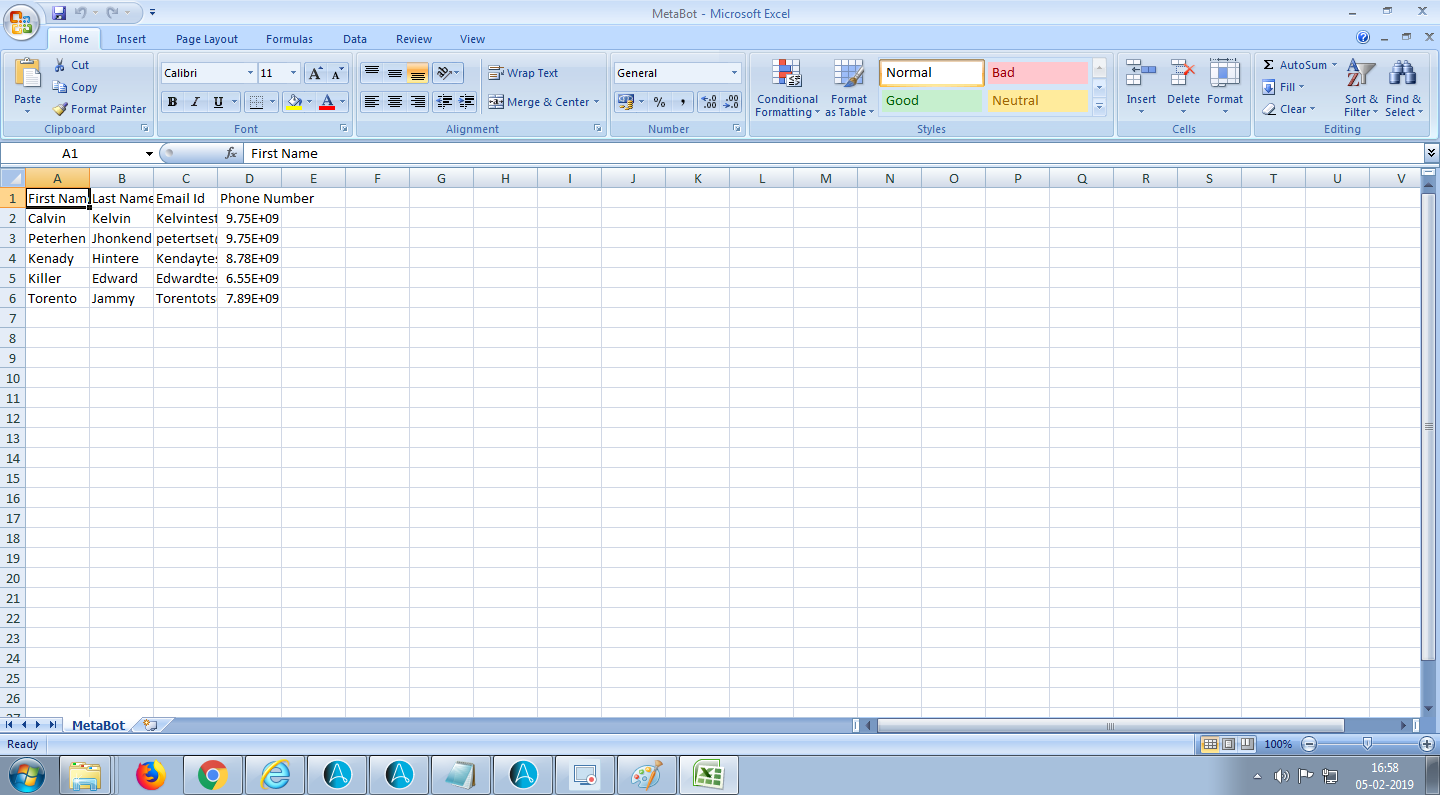Open the font name dropdown showing Calibri

[250, 73]
